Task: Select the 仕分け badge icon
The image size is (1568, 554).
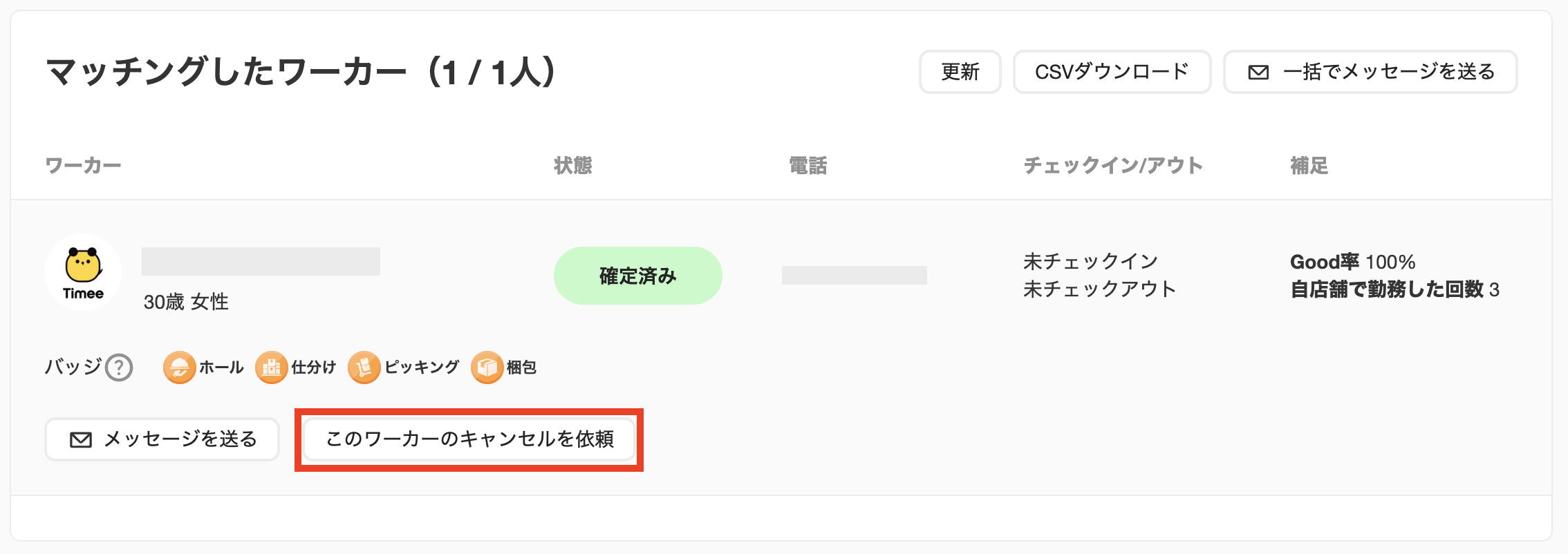Action: click(x=271, y=367)
